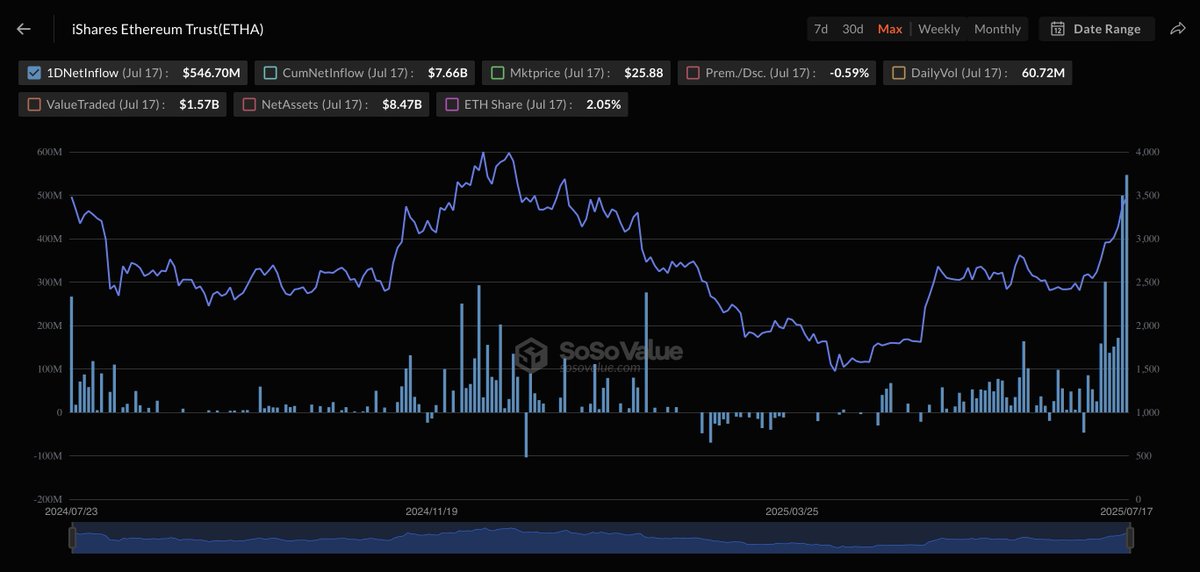Click the 3,500 right axis label
The image size is (1200, 572).
coord(1146,195)
